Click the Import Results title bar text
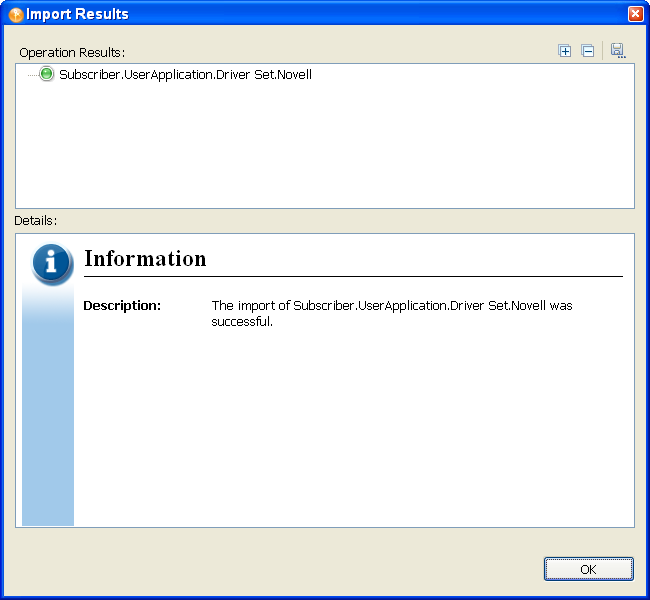Image resolution: width=650 pixels, height=600 pixels. point(78,14)
